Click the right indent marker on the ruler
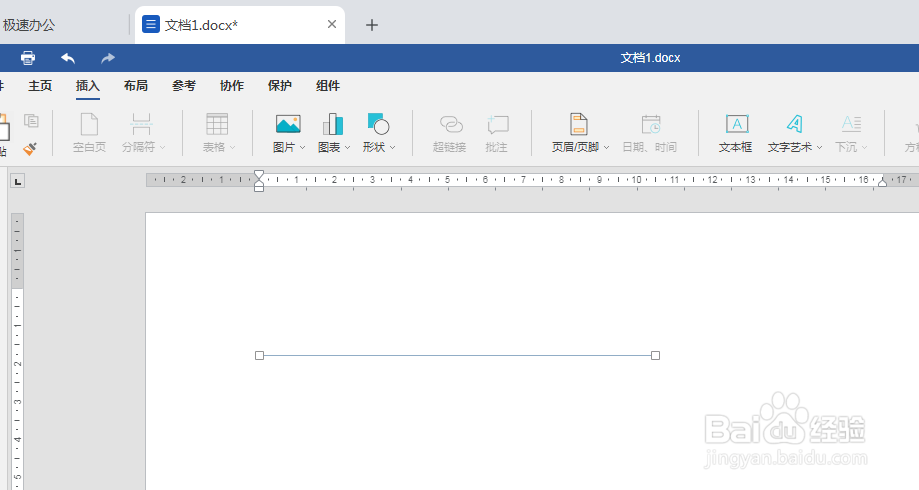This screenshot has width=919, height=490. (x=882, y=183)
